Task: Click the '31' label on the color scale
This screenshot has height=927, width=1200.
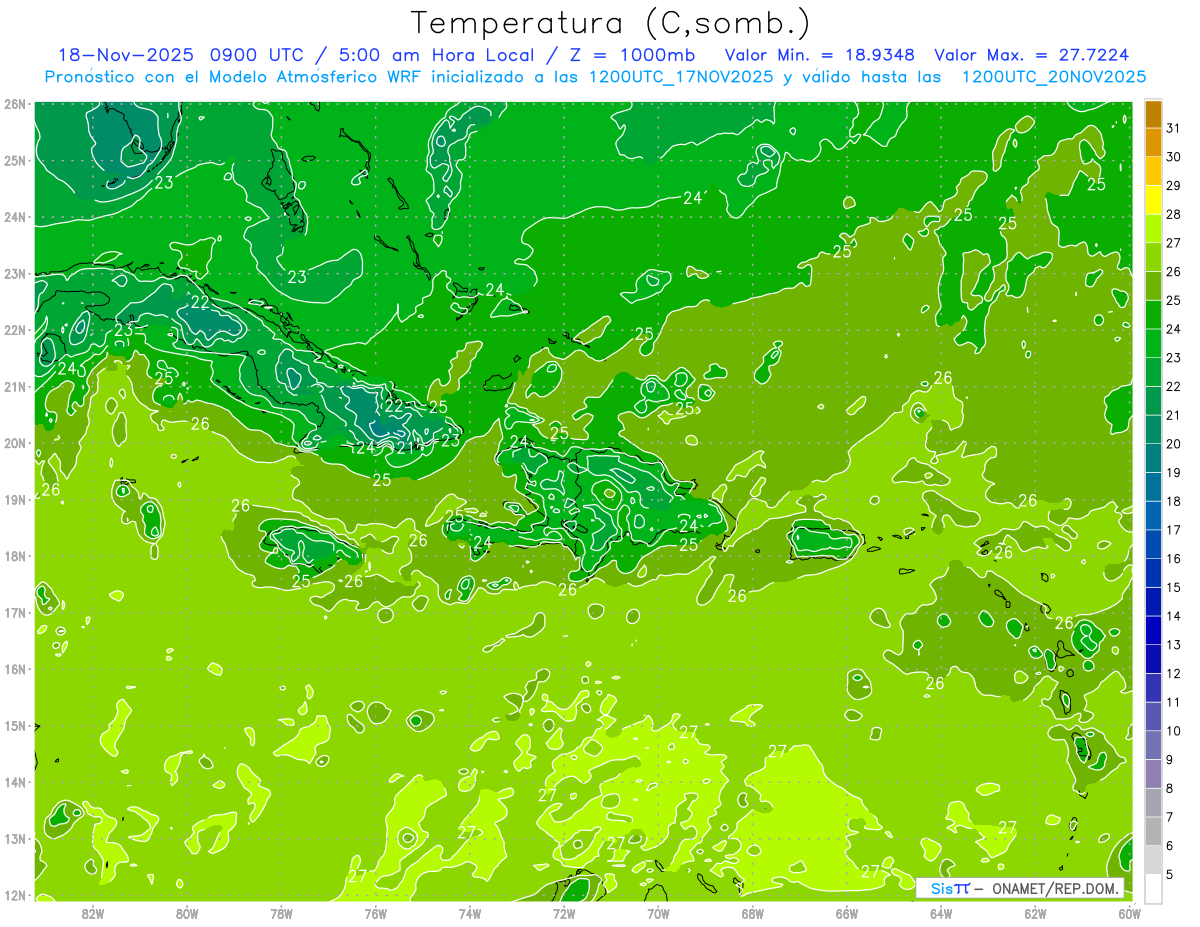Action: point(1173,129)
